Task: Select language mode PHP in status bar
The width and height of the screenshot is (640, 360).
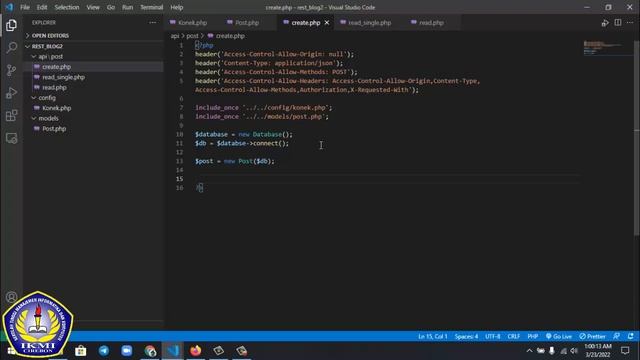Action: (x=532, y=336)
